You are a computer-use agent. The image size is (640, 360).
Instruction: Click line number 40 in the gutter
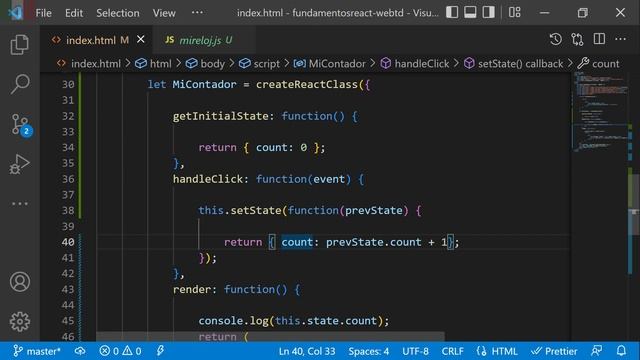point(68,242)
